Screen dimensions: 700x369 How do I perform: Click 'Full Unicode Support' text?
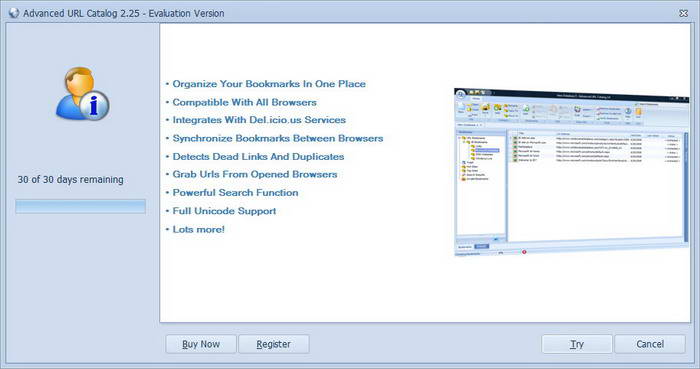(224, 211)
